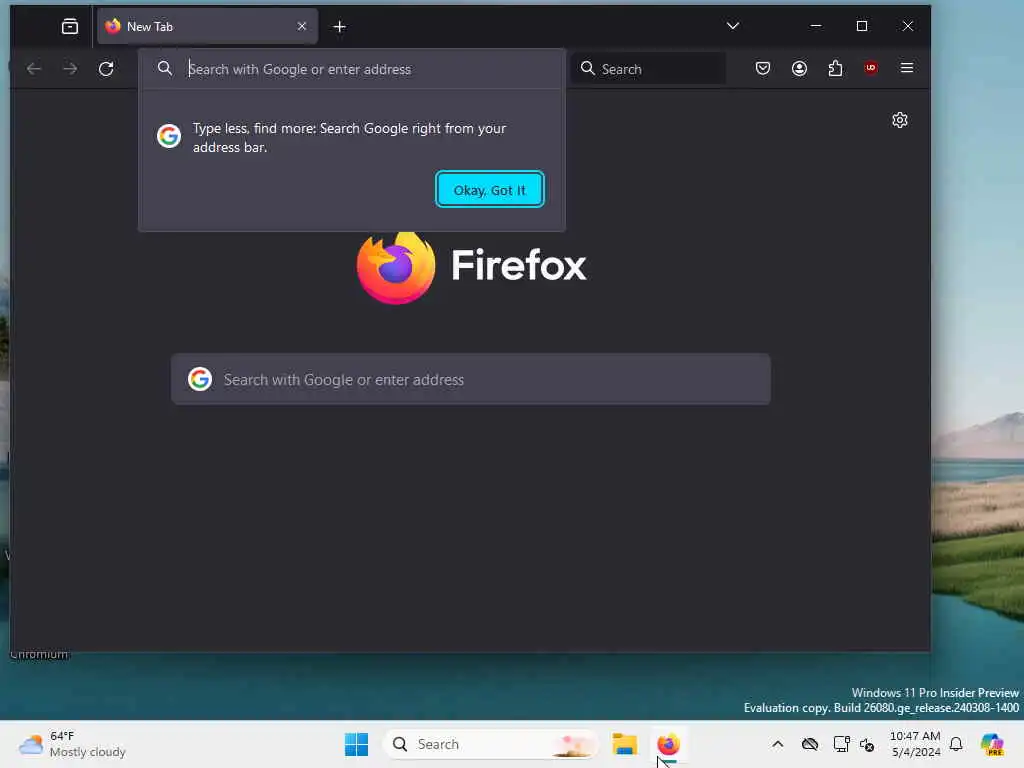Open the Windows Start menu

[356, 744]
